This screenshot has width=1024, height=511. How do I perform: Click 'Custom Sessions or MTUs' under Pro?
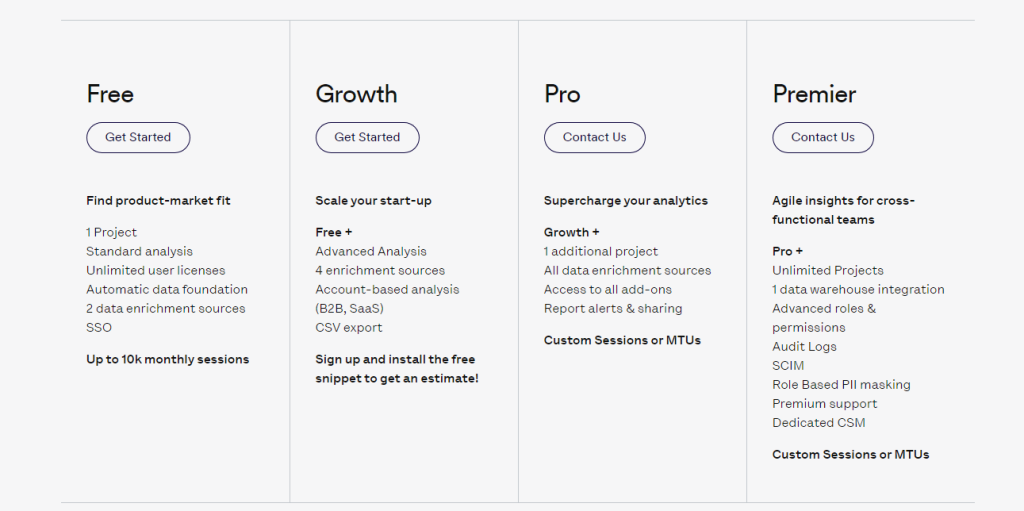coord(622,340)
